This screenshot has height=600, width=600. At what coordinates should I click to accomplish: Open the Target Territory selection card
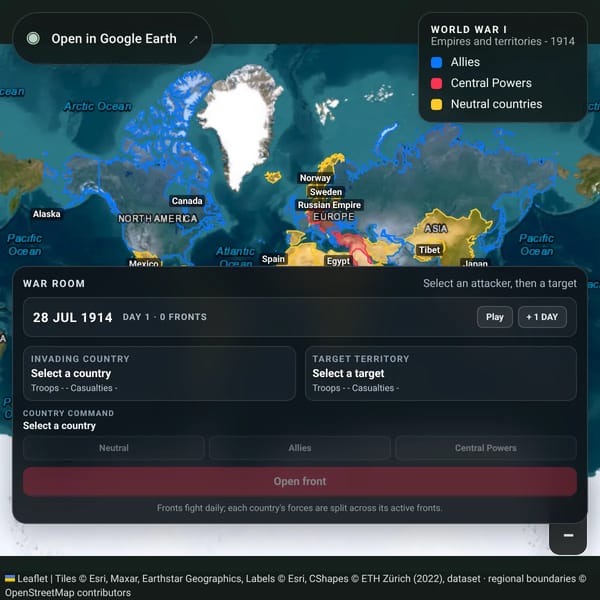click(441, 373)
